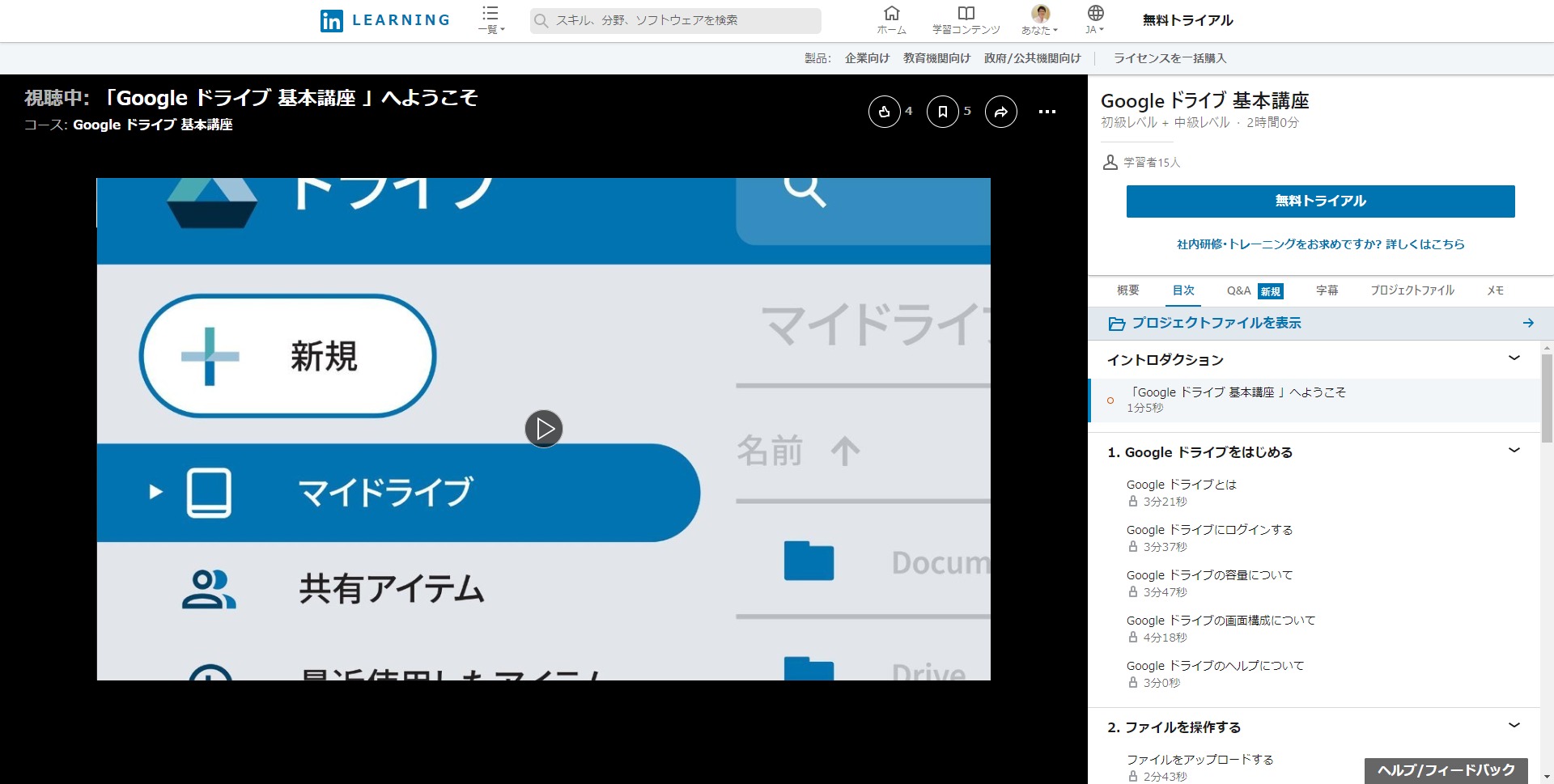This screenshot has width=1554, height=784.
Task: Click the table of contents scrollbar thumb
Action: [1547, 397]
